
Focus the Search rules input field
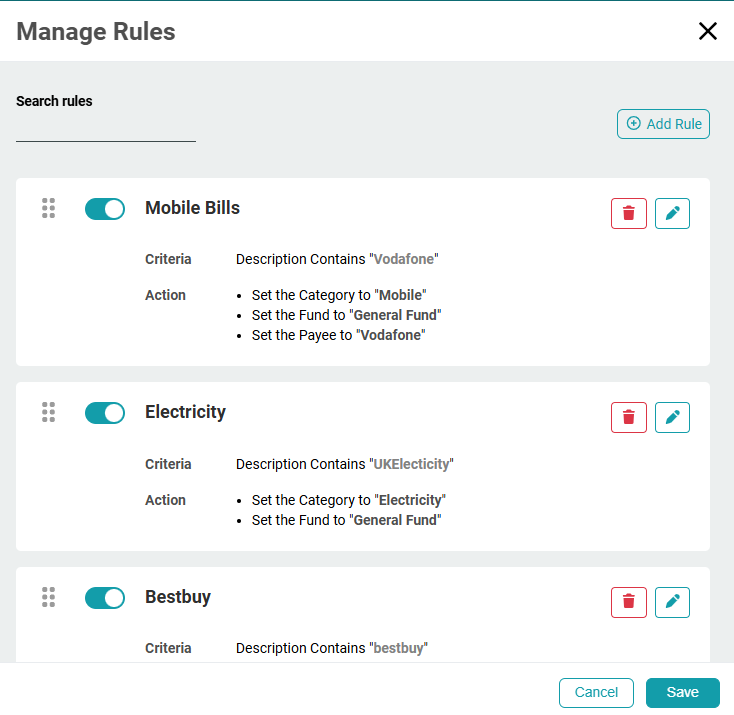click(106, 129)
